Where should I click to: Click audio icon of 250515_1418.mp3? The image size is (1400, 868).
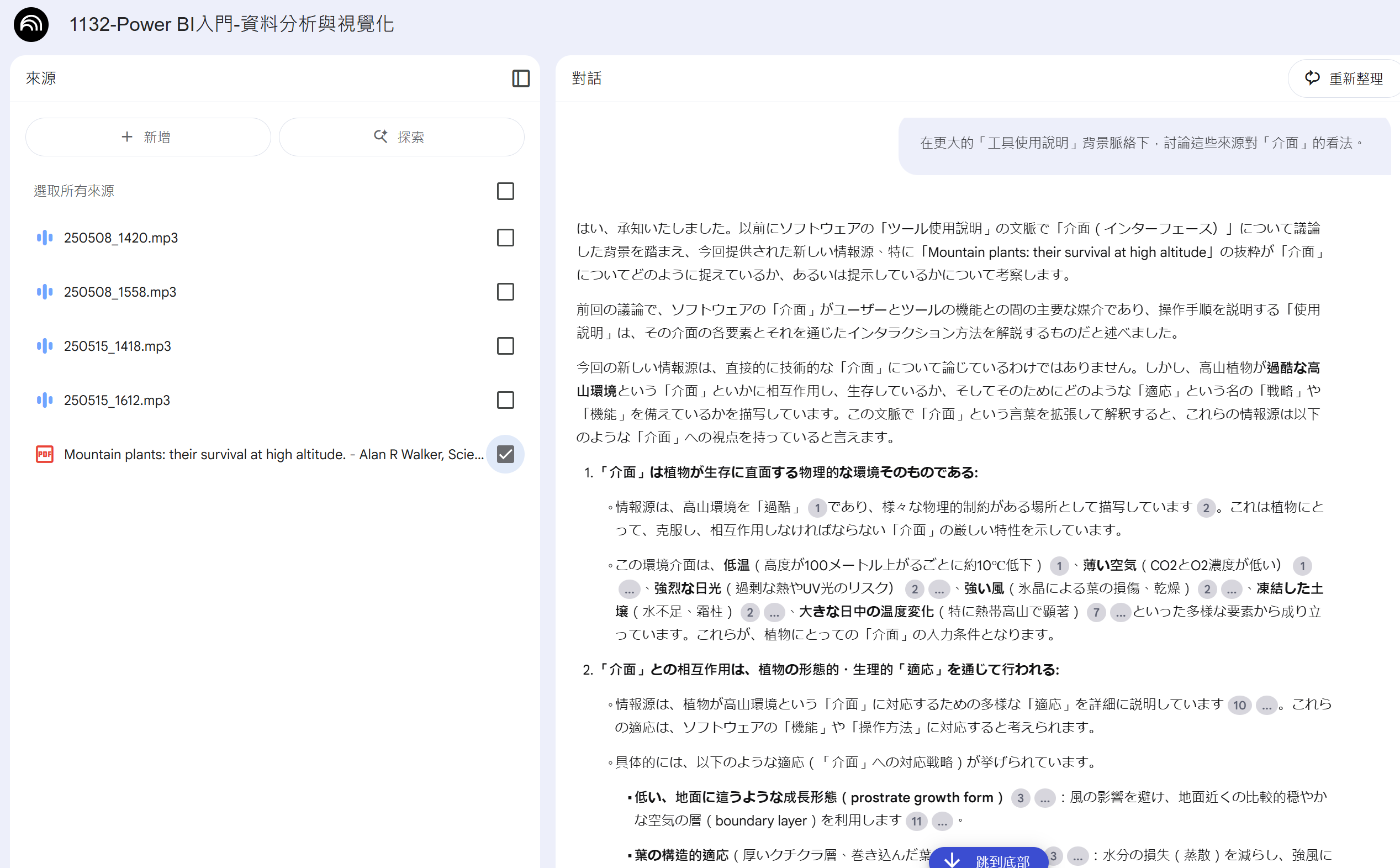45,345
